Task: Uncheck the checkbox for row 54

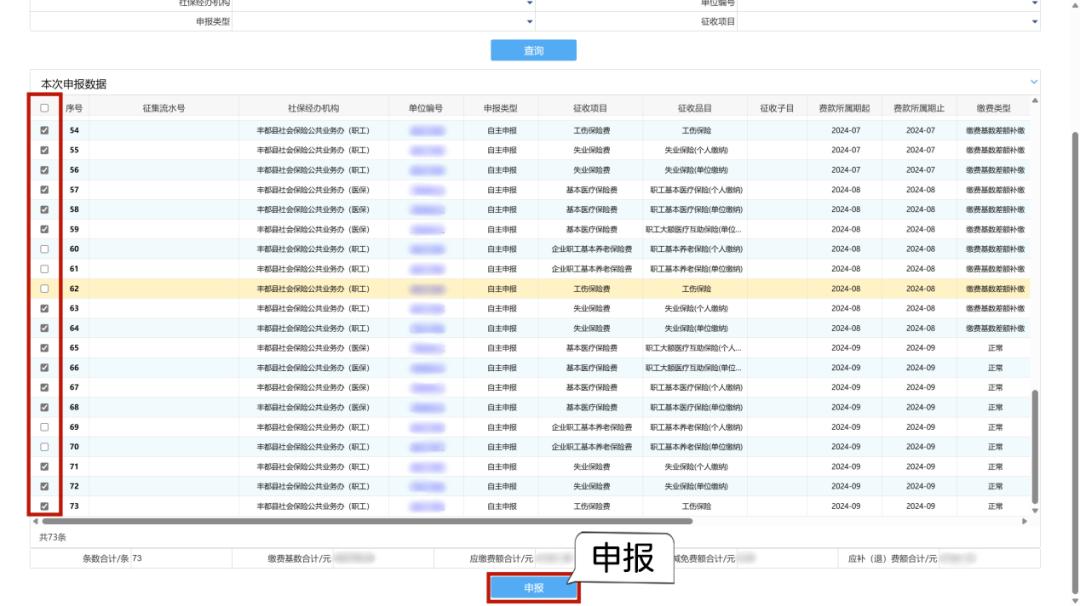Action: 45,130
